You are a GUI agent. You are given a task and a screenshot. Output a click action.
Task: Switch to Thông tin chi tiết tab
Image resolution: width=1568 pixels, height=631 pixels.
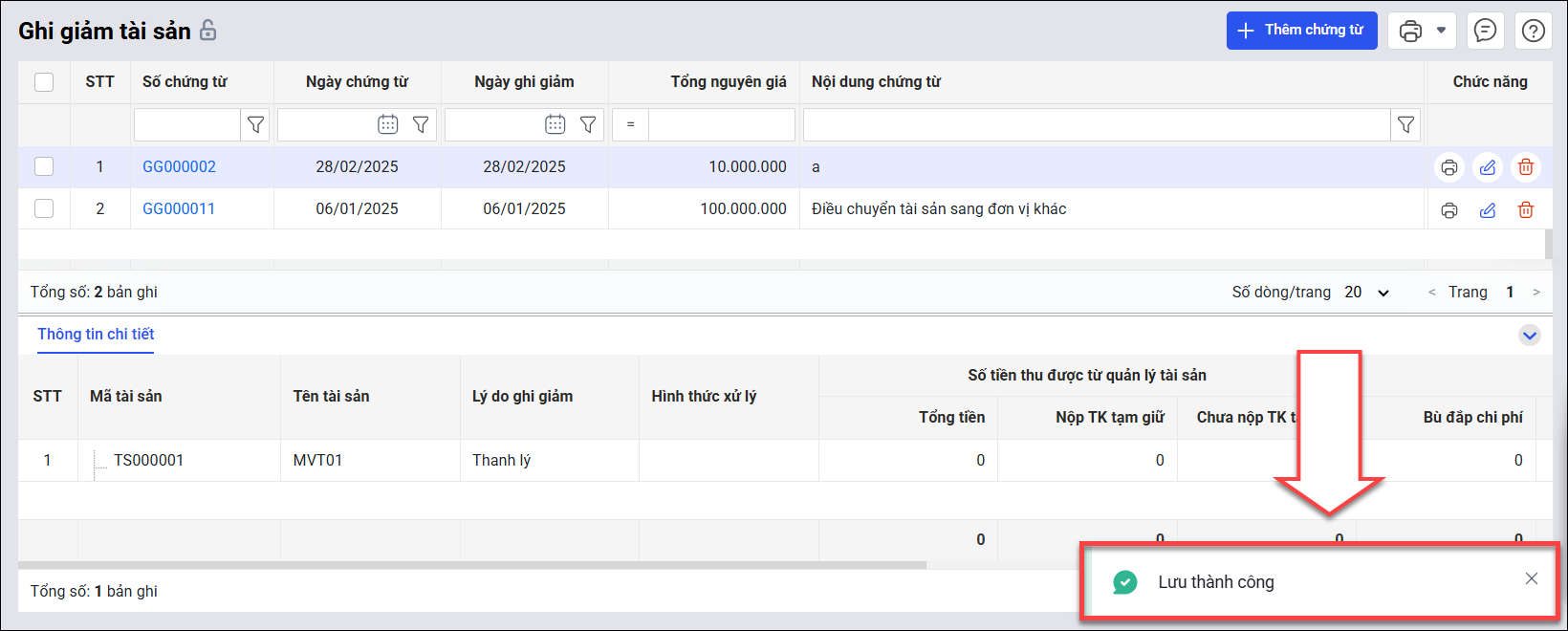(96, 335)
